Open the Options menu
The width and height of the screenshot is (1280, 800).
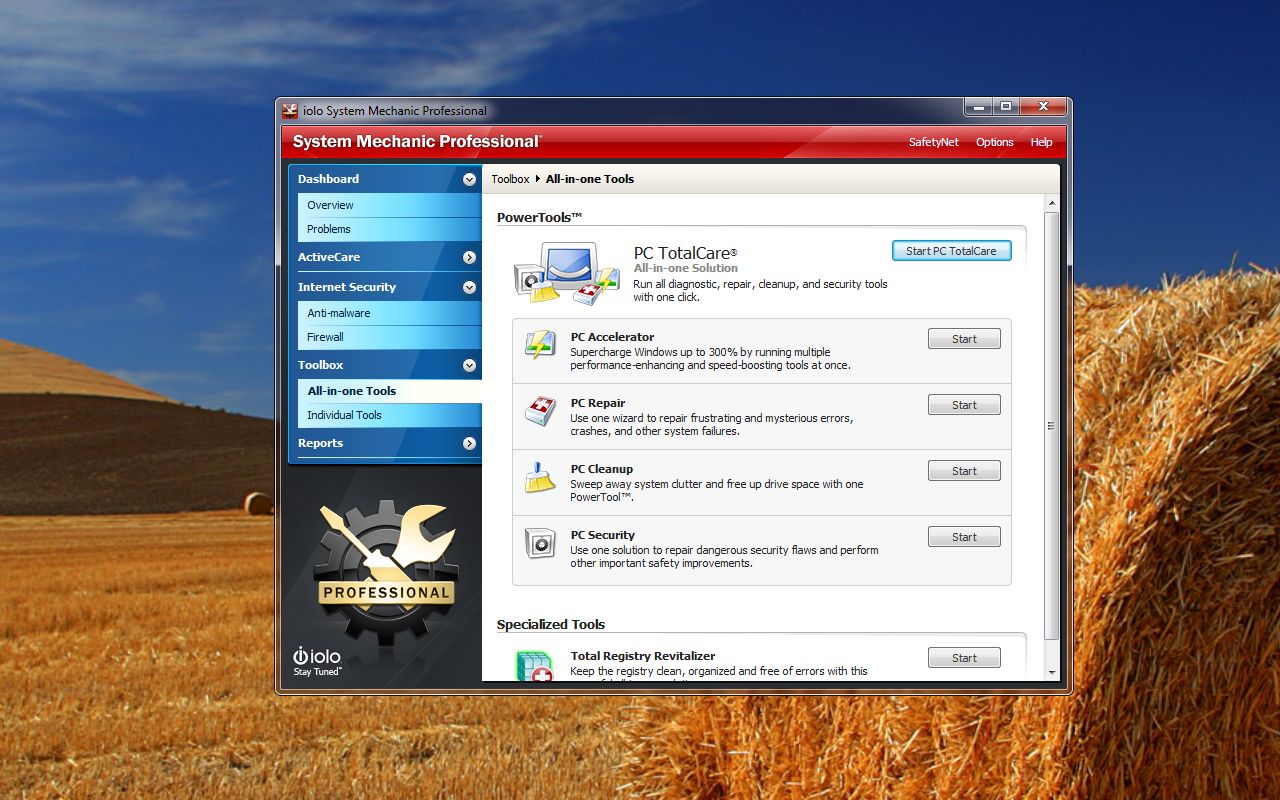coord(995,142)
